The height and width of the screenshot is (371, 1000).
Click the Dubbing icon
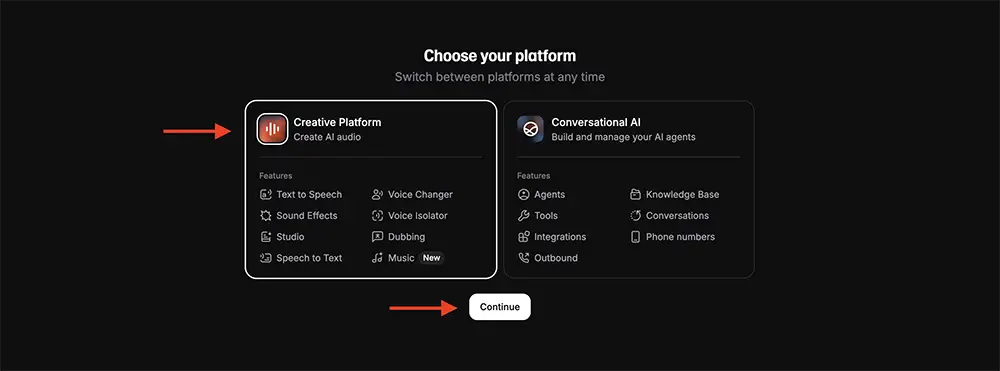tap(378, 236)
